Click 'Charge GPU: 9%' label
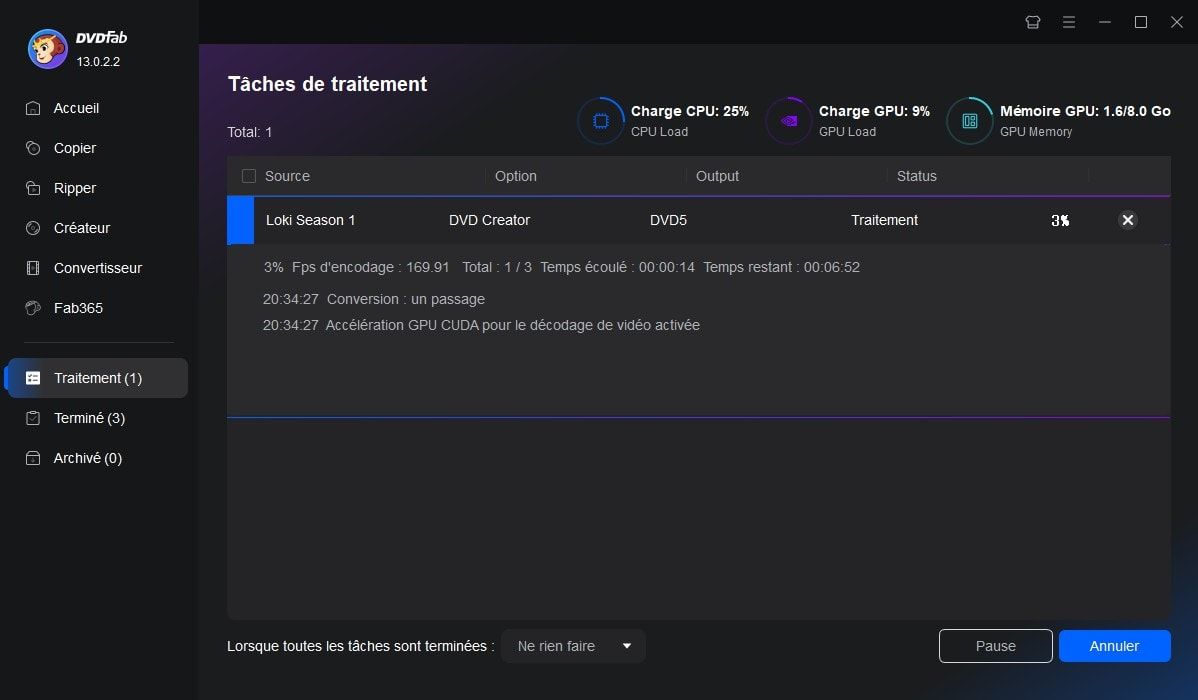 coord(874,111)
